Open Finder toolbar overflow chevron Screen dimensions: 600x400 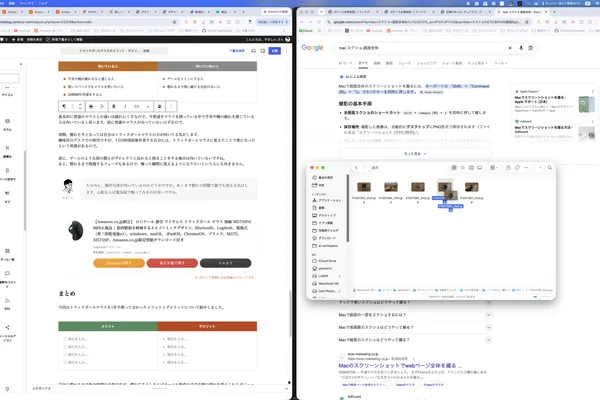tap(540, 168)
